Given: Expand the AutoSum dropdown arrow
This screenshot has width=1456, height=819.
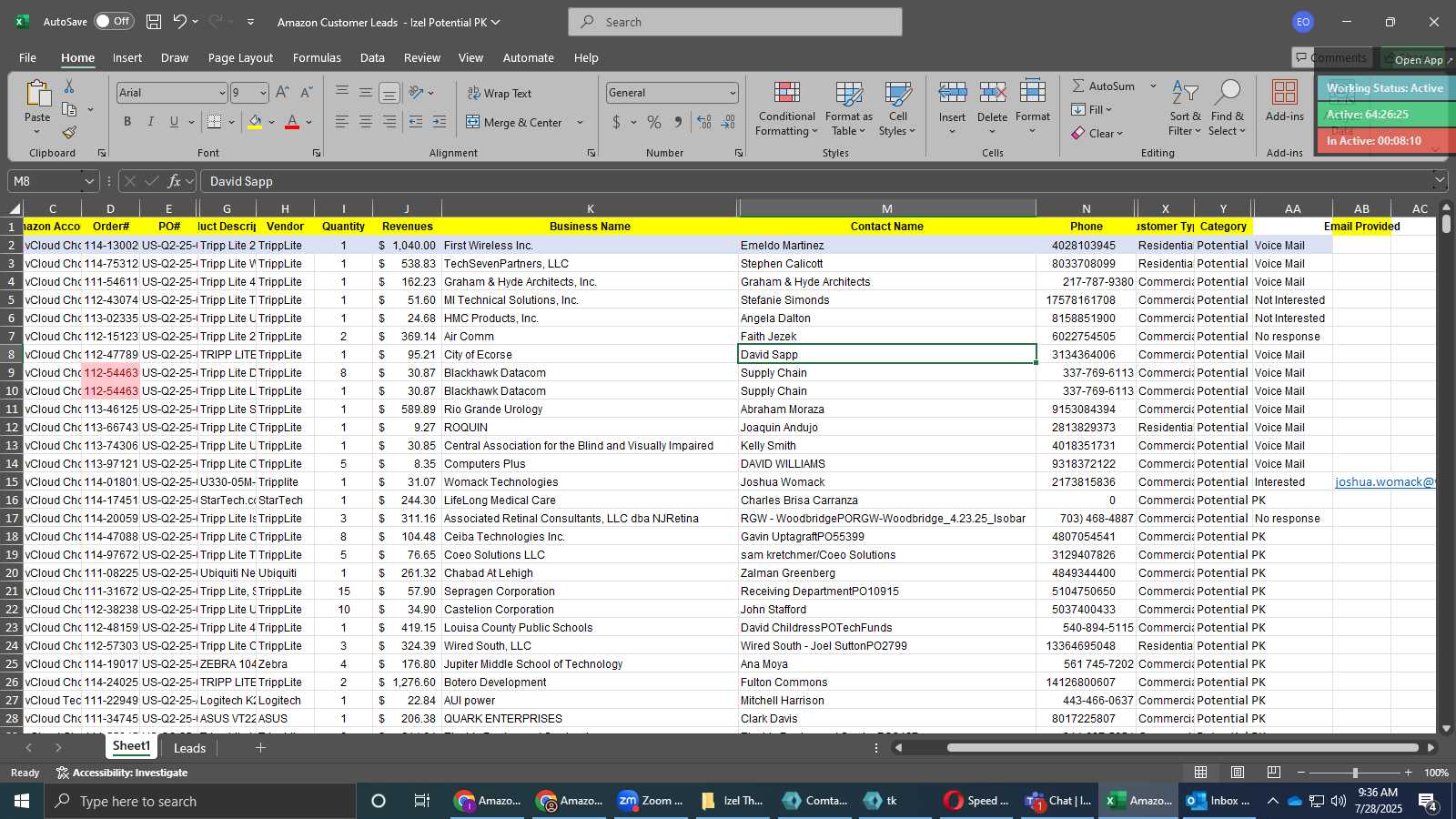Looking at the screenshot, I should click(x=1153, y=86).
